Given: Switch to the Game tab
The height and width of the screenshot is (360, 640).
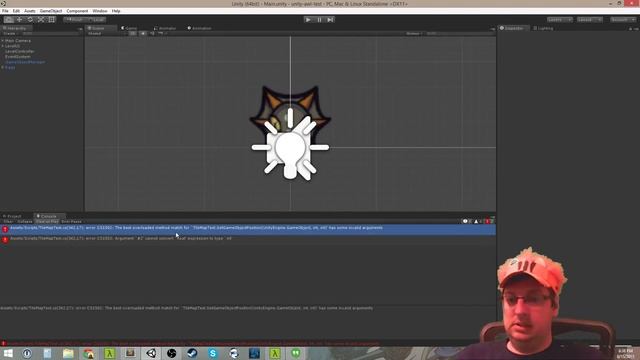Looking at the screenshot, I should 129,28.
